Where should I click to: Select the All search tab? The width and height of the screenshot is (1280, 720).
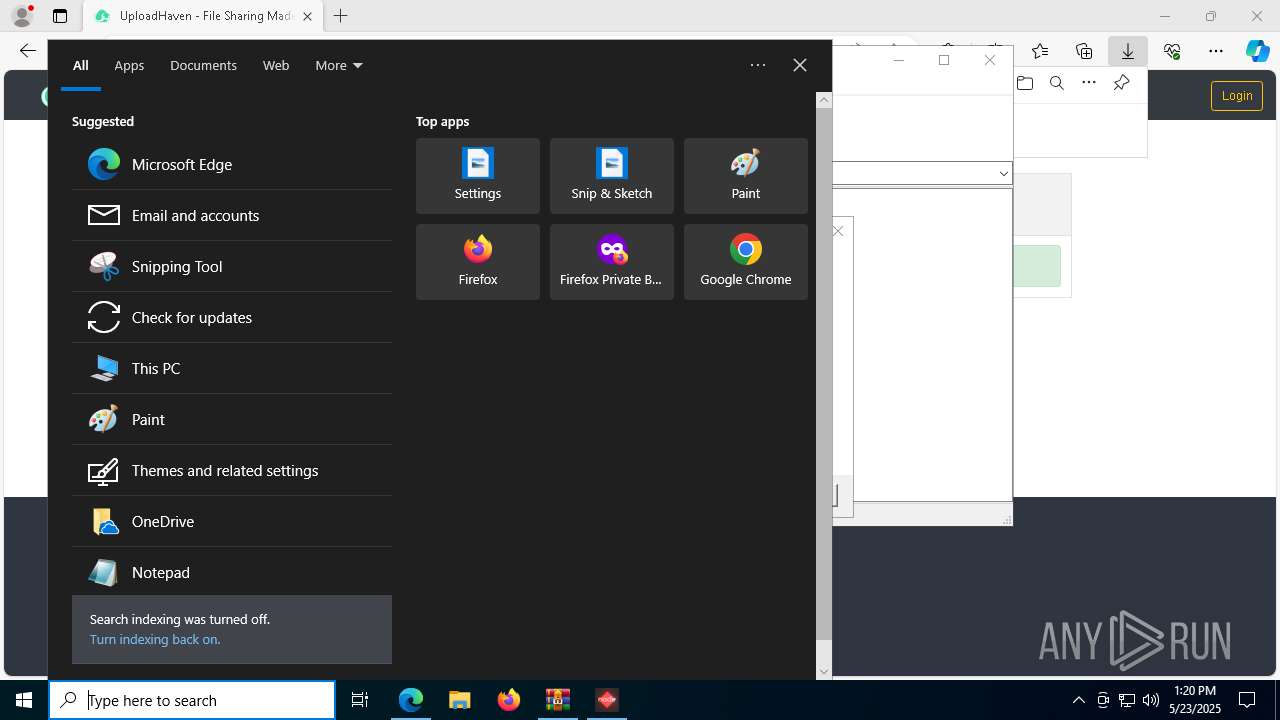point(80,65)
